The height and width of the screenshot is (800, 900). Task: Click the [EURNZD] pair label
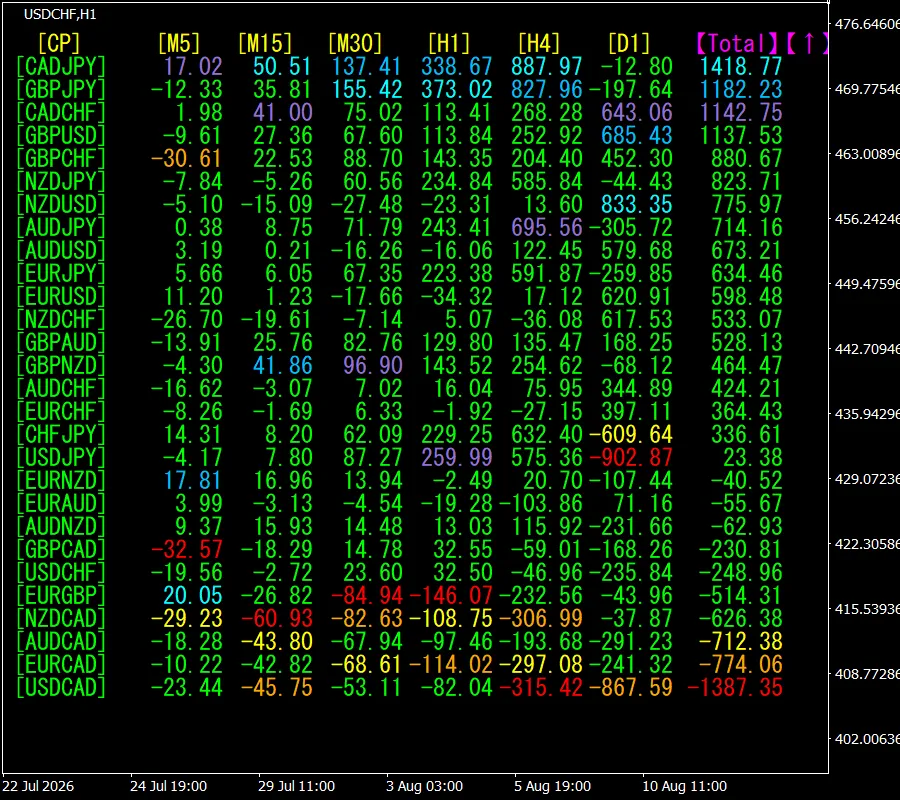click(61, 480)
